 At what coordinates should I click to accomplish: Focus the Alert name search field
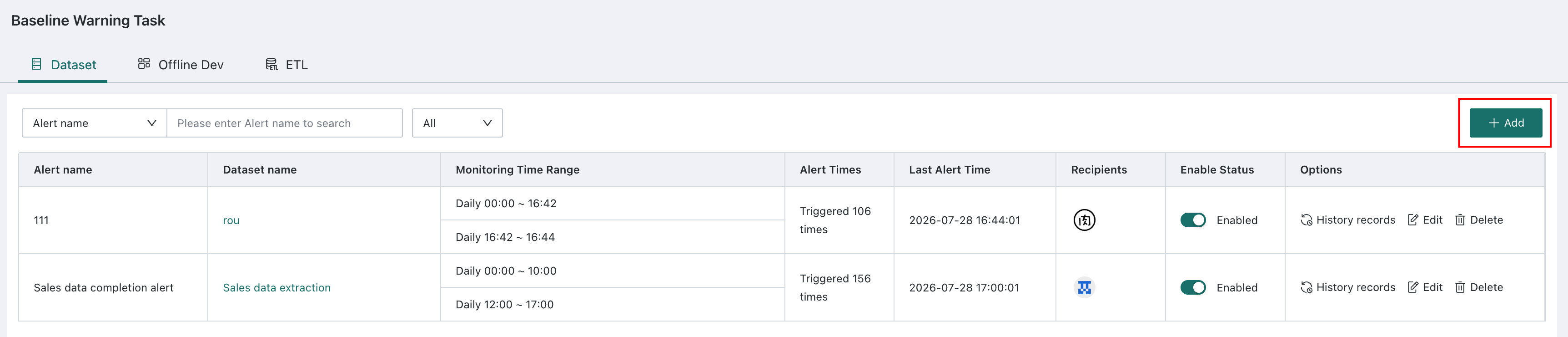coord(284,123)
